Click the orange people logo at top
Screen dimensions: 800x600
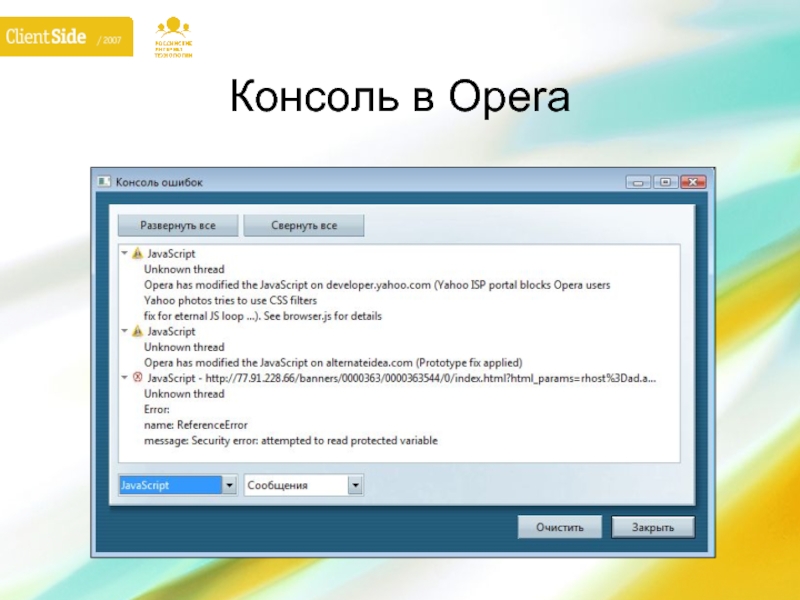[173, 37]
